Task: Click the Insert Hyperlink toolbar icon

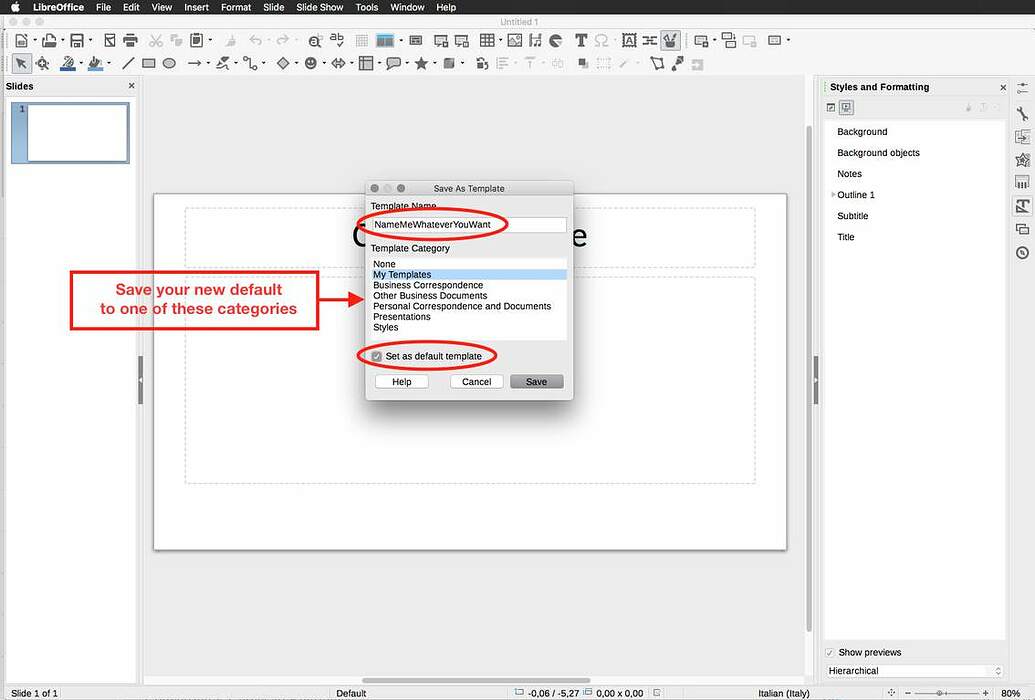Action: click(650, 40)
